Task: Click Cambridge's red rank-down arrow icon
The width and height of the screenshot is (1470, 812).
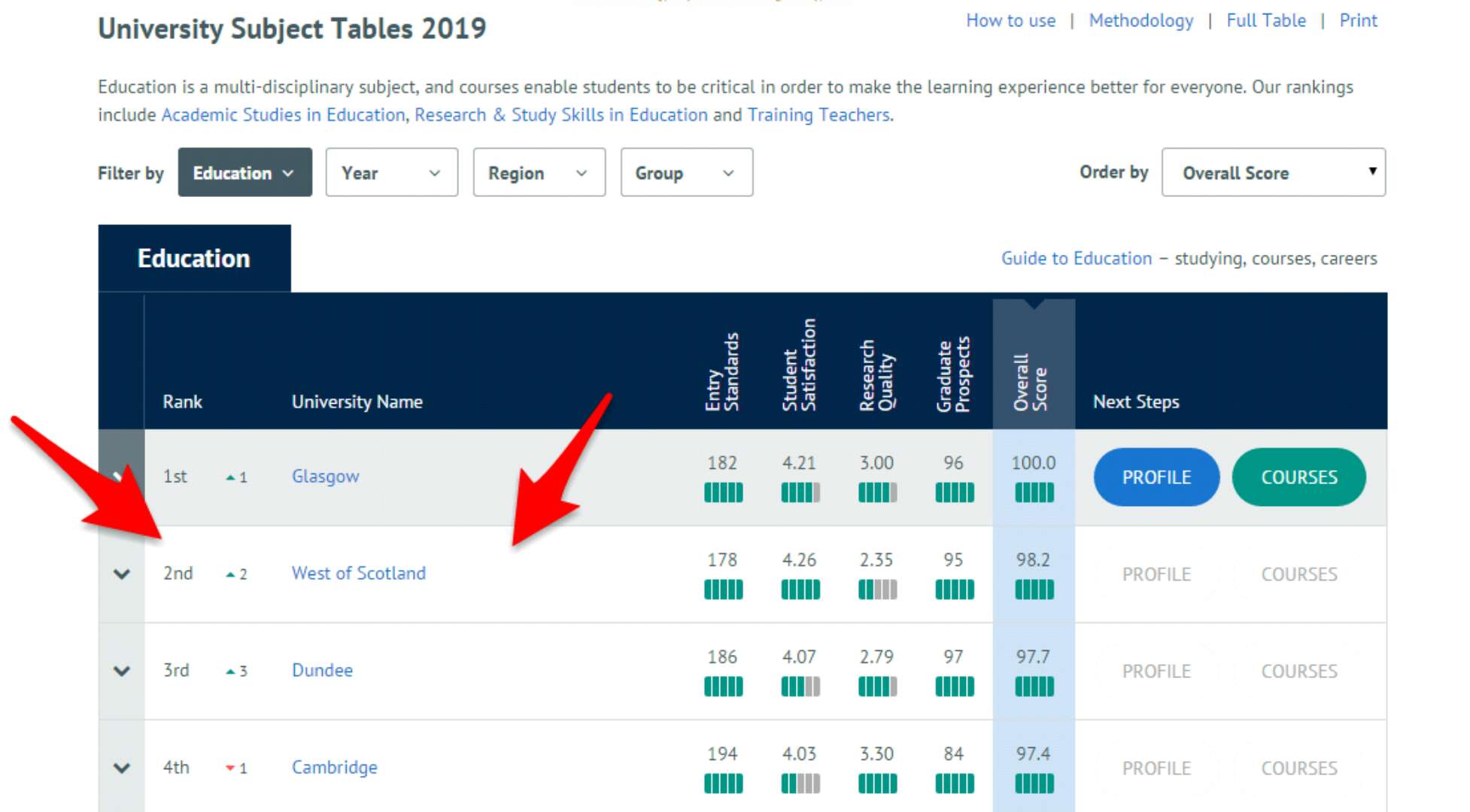Action: pos(230,768)
